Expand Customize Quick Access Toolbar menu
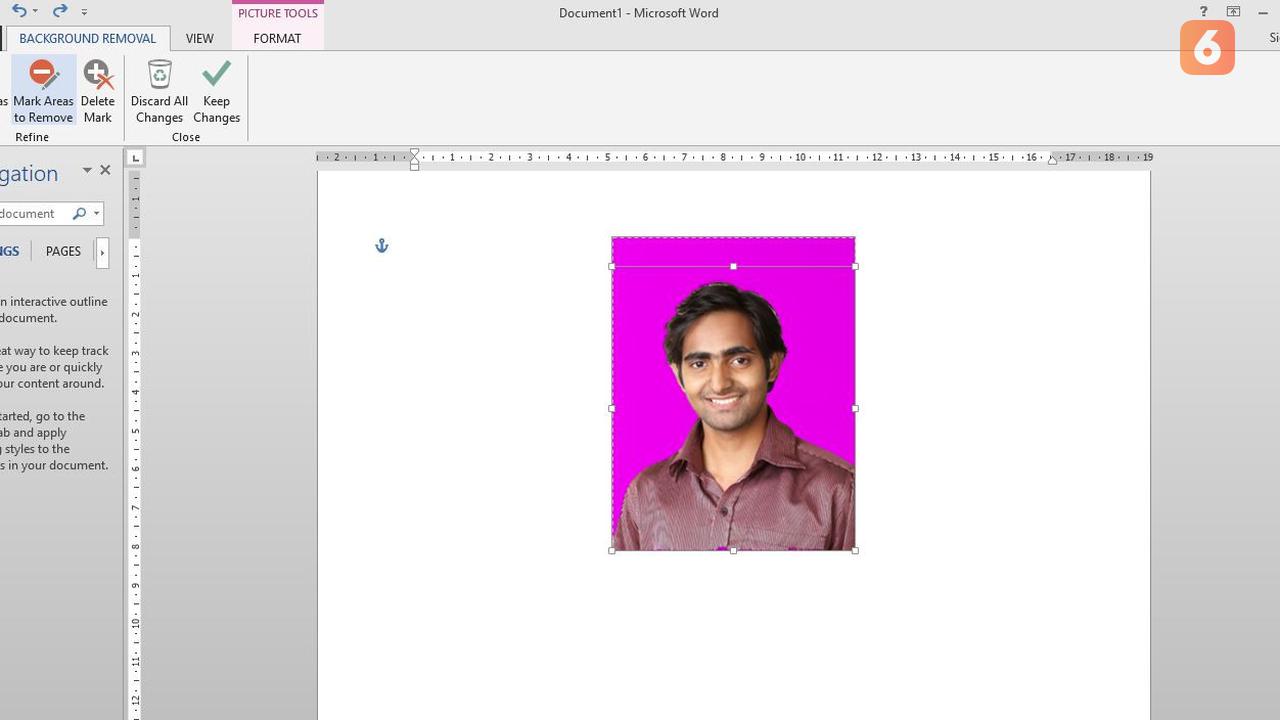 tap(84, 12)
